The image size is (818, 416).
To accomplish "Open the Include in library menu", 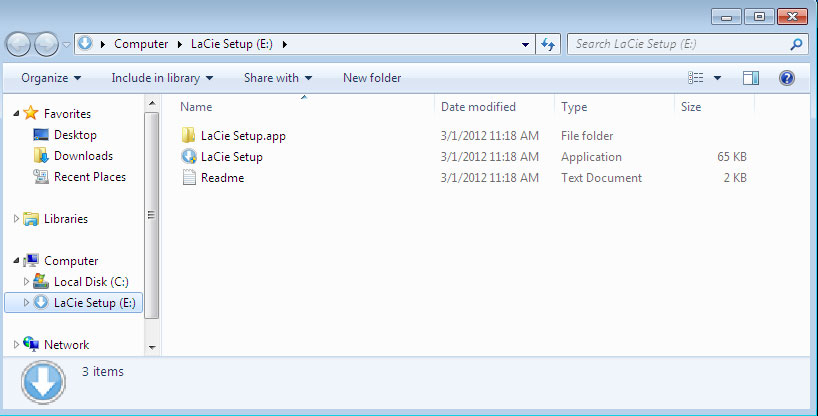I will tap(162, 78).
